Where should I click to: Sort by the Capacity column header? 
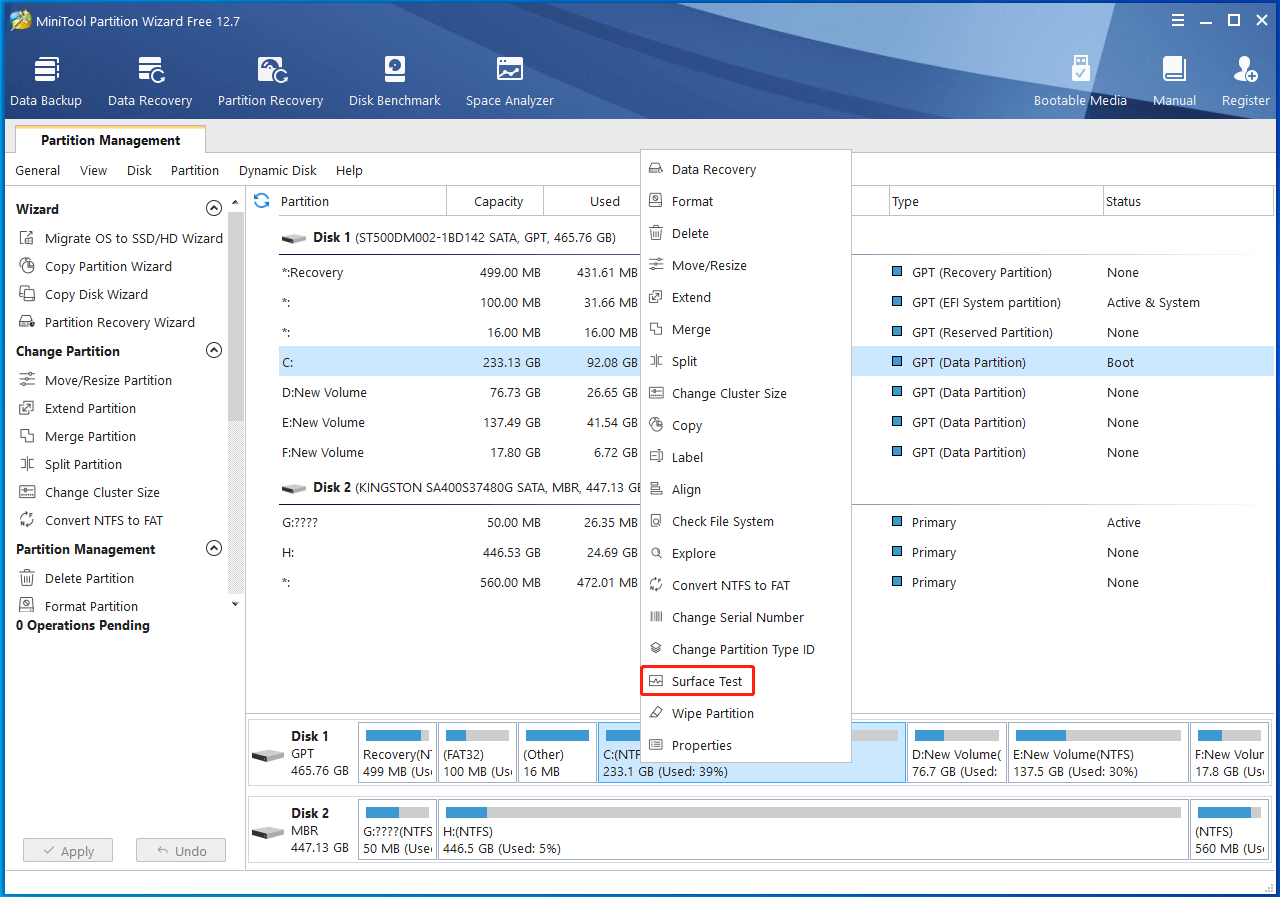498,201
